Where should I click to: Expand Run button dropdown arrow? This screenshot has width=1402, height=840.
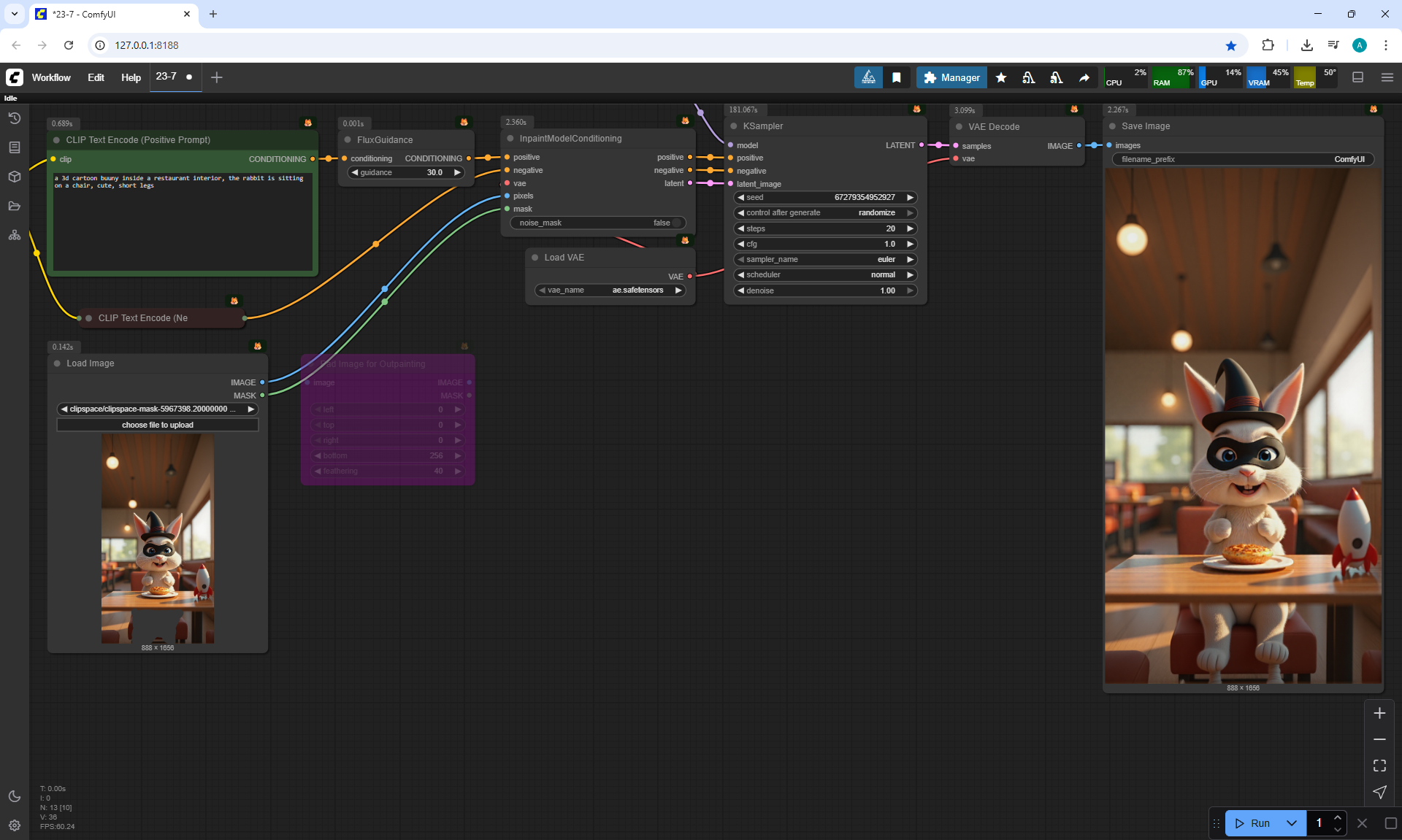pos(1292,823)
